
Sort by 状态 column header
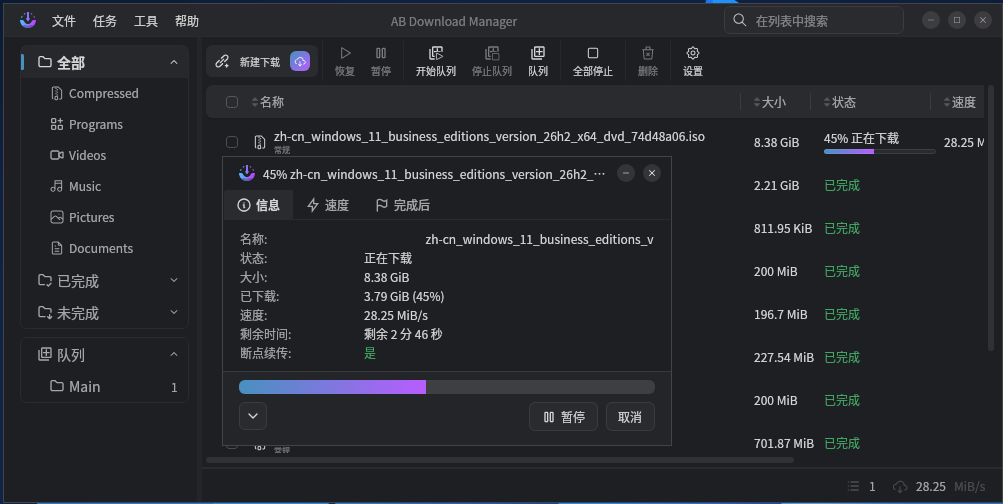(840, 102)
